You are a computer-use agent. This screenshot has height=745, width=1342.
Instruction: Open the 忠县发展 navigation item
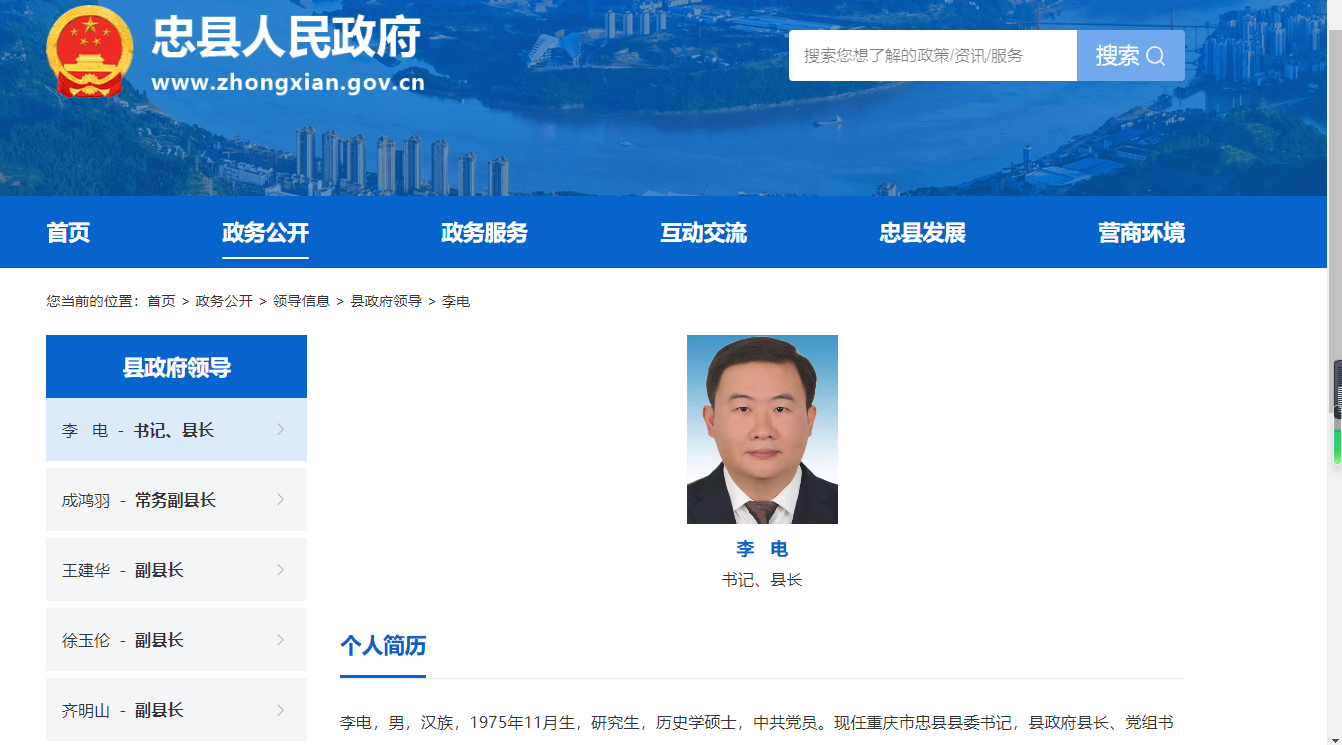click(x=921, y=232)
